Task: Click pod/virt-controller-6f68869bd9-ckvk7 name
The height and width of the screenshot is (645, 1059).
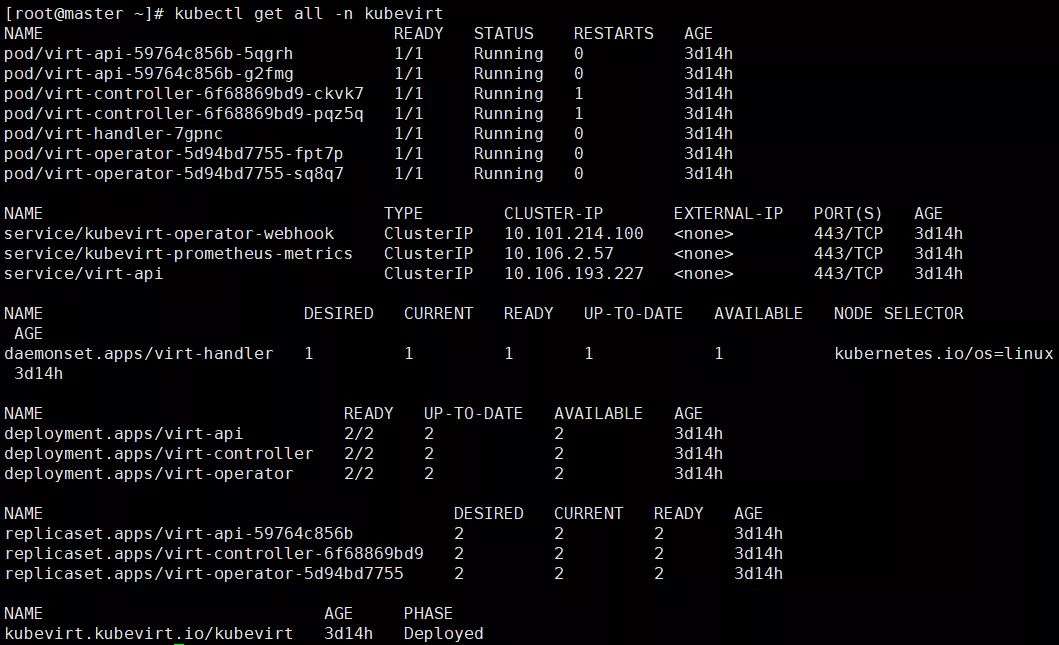Action: pos(184,94)
